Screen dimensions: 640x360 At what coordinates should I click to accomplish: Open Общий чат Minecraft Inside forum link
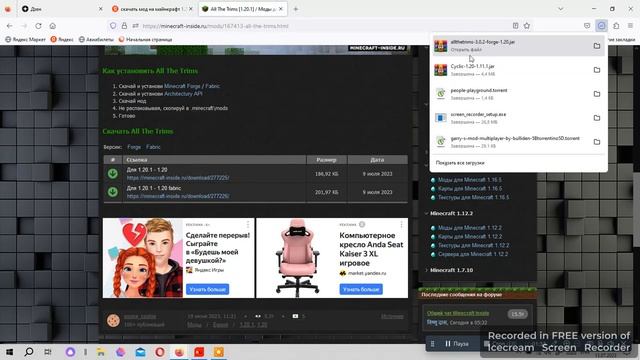pyautogui.click(x=458, y=313)
